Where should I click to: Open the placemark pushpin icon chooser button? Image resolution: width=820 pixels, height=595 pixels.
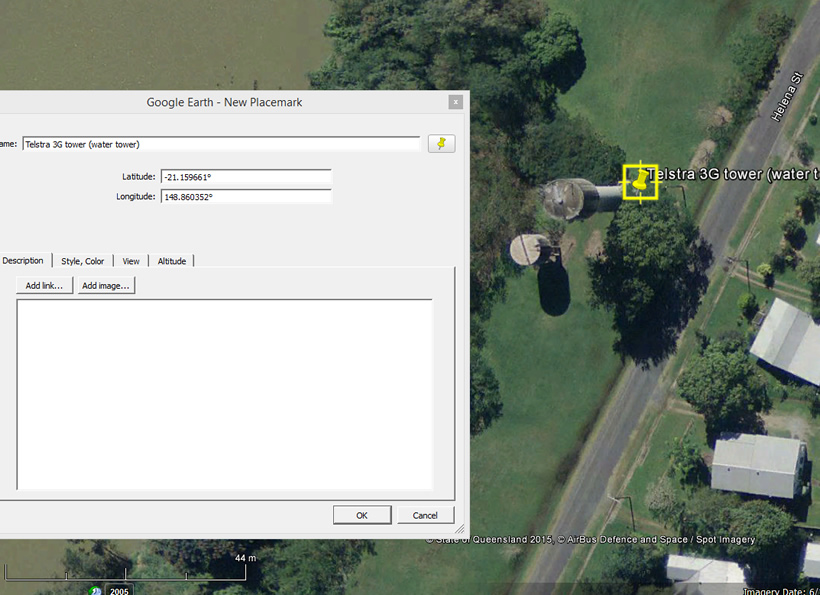pyautogui.click(x=441, y=144)
